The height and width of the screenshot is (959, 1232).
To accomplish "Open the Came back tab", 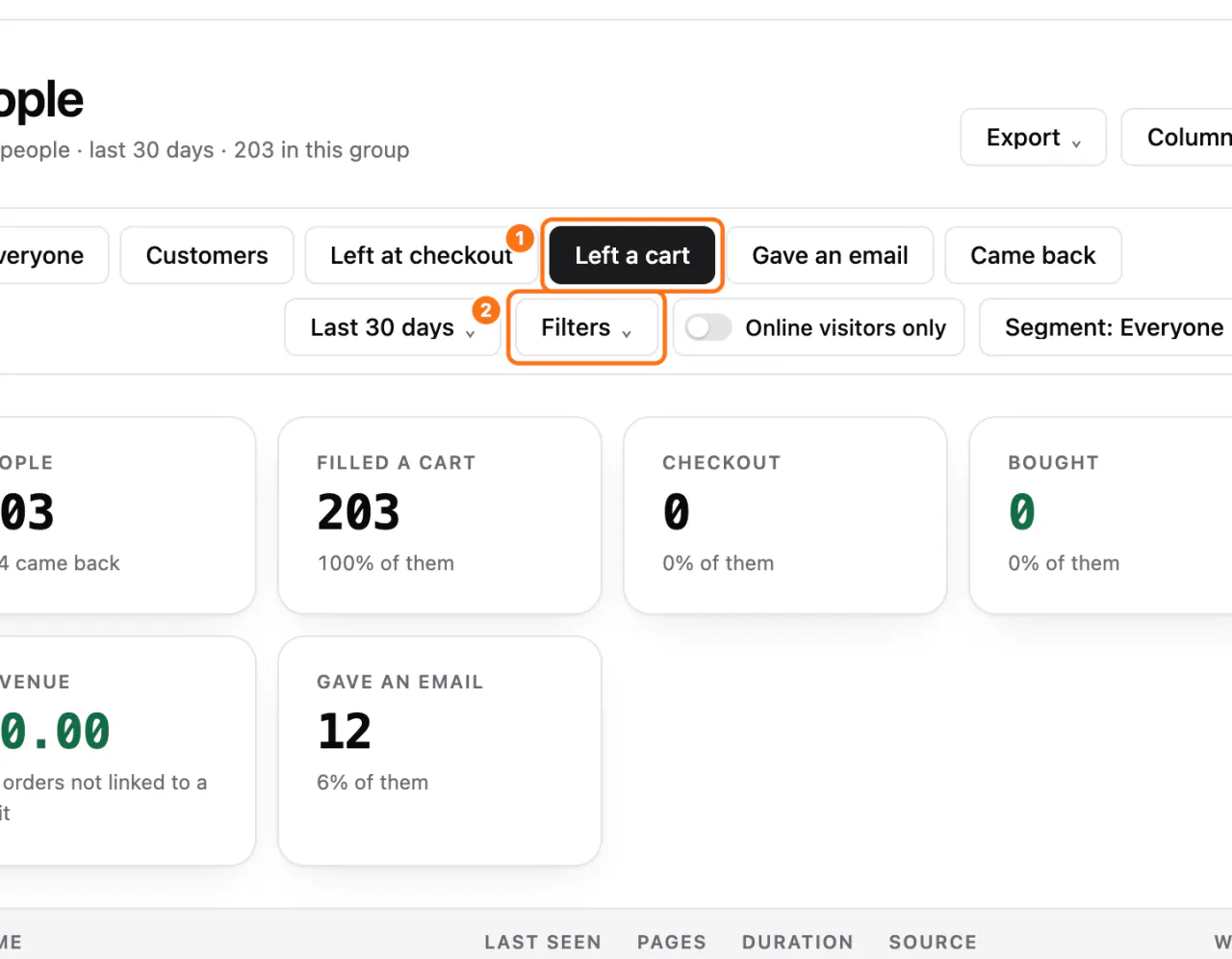I will 1033,255.
